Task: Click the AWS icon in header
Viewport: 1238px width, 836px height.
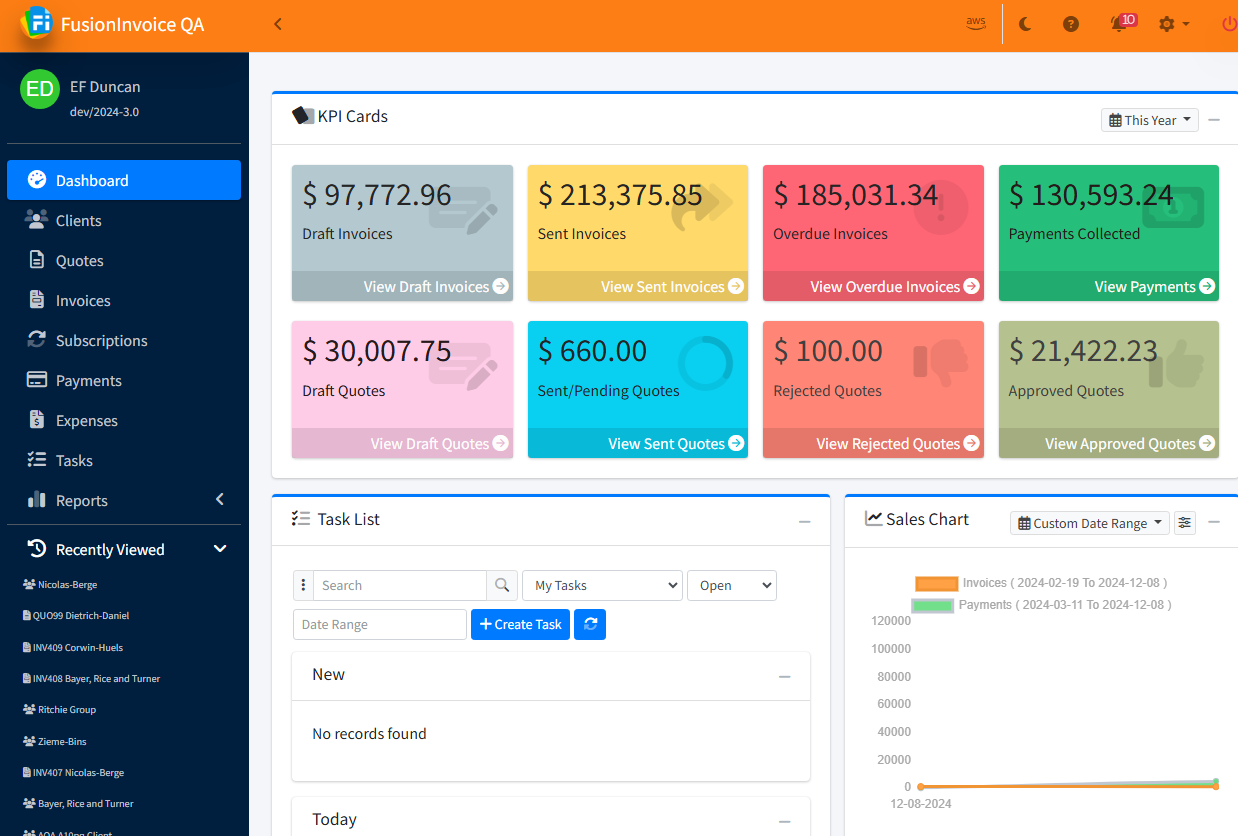Action: click(x=976, y=24)
